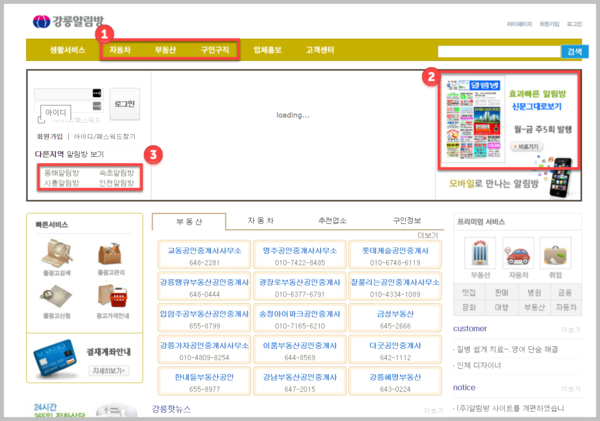Open 생활서비스 menu
Screen dimensions: 600x421
67,50
